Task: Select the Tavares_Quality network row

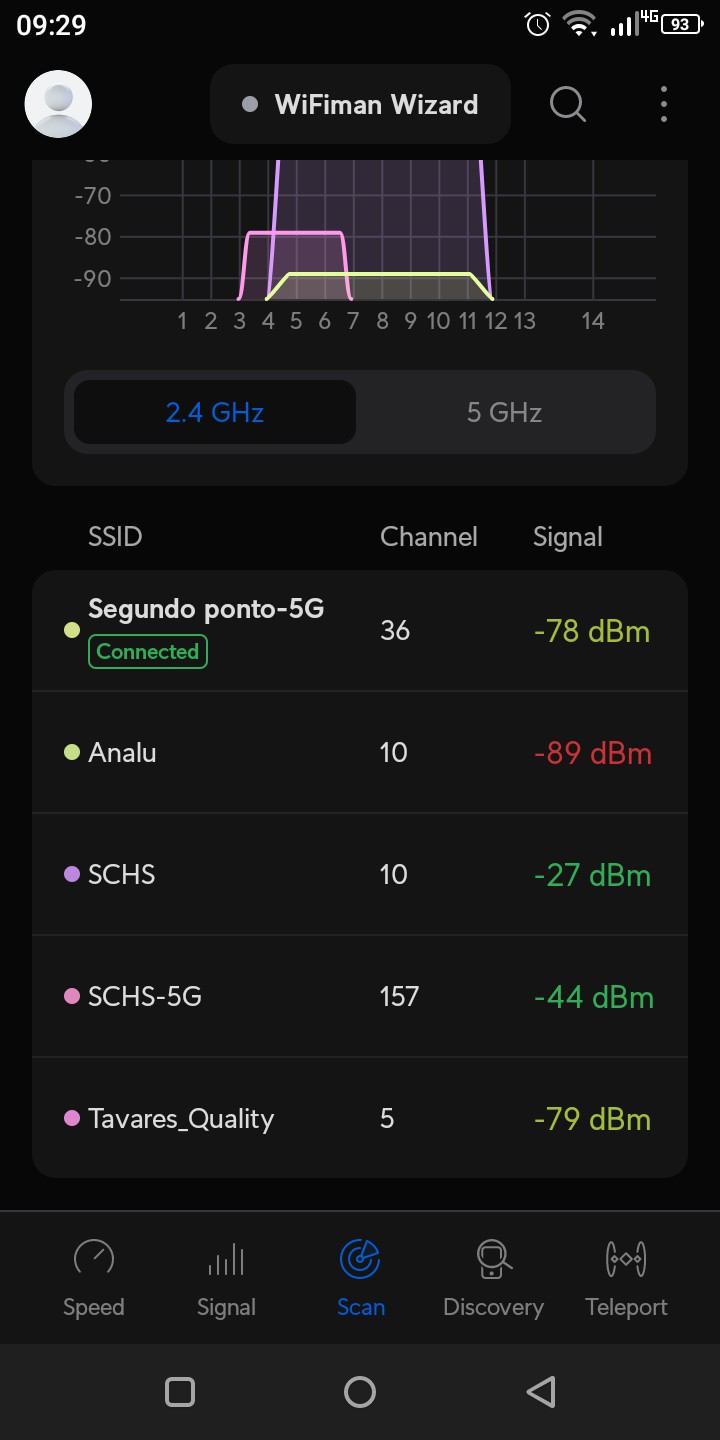Action: click(x=360, y=1119)
